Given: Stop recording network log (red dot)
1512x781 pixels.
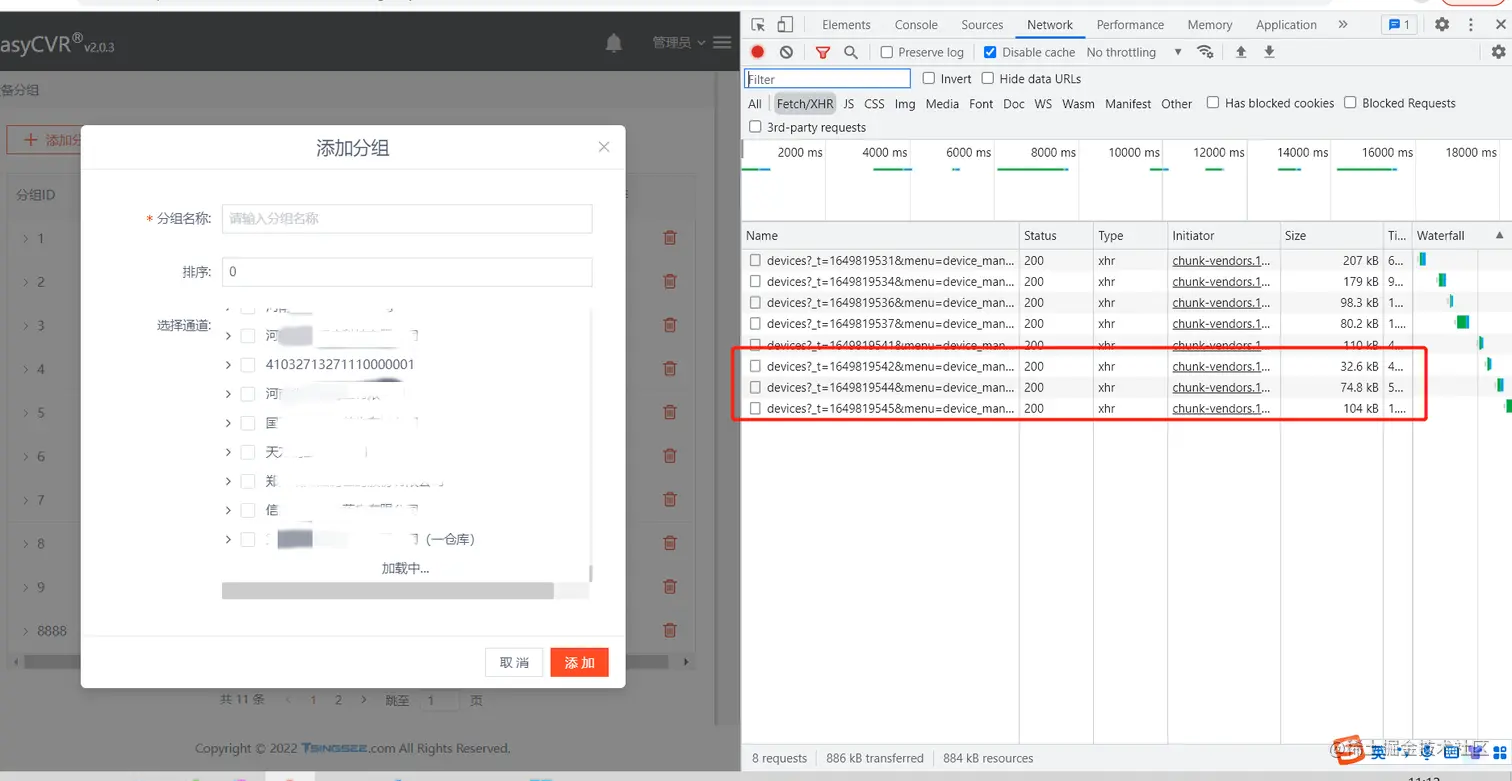Looking at the screenshot, I should click(x=758, y=52).
